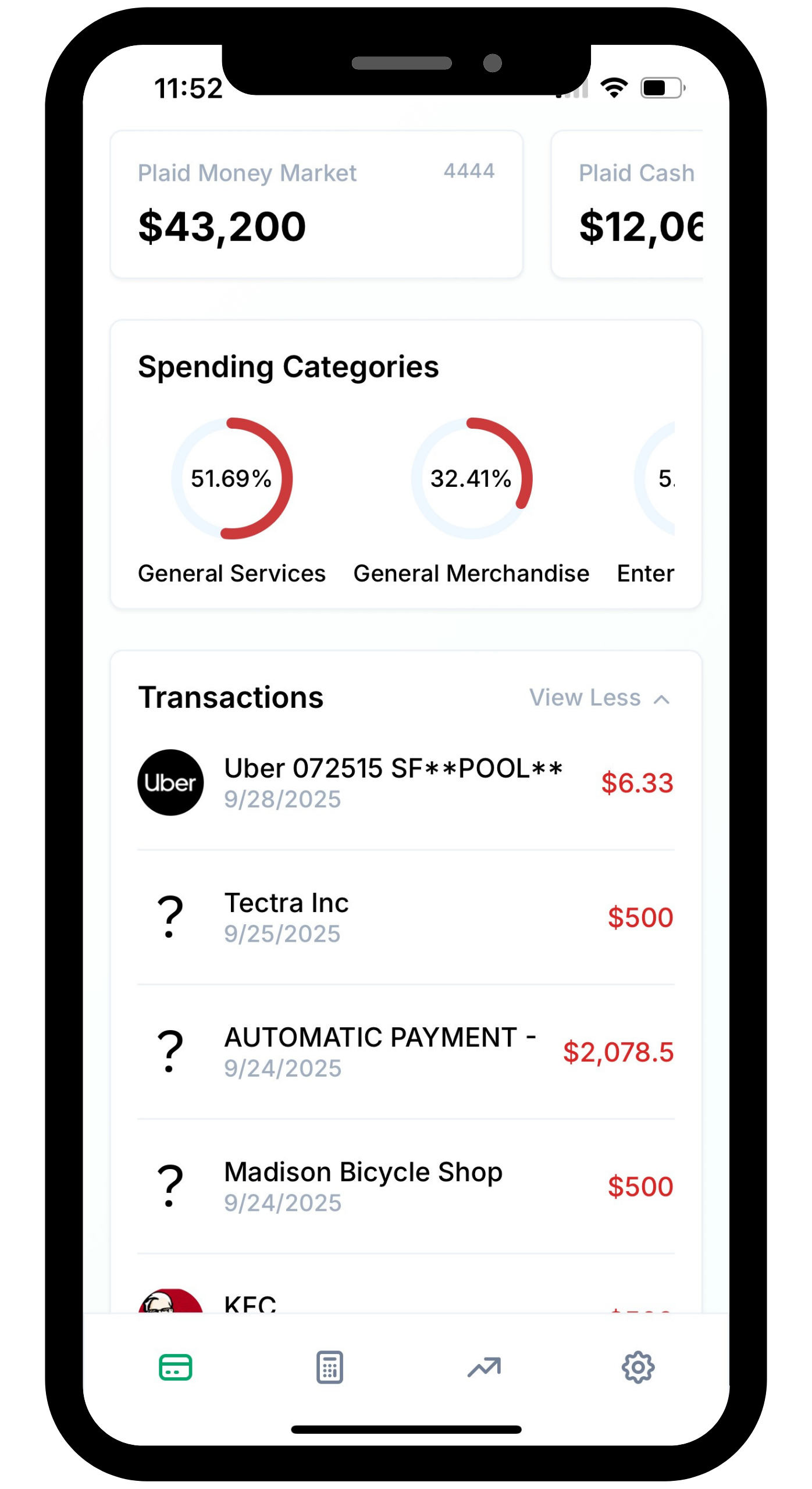Open the cards tab in bottom navigation
The height and width of the screenshot is (1489, 812).
(175, 1367)
